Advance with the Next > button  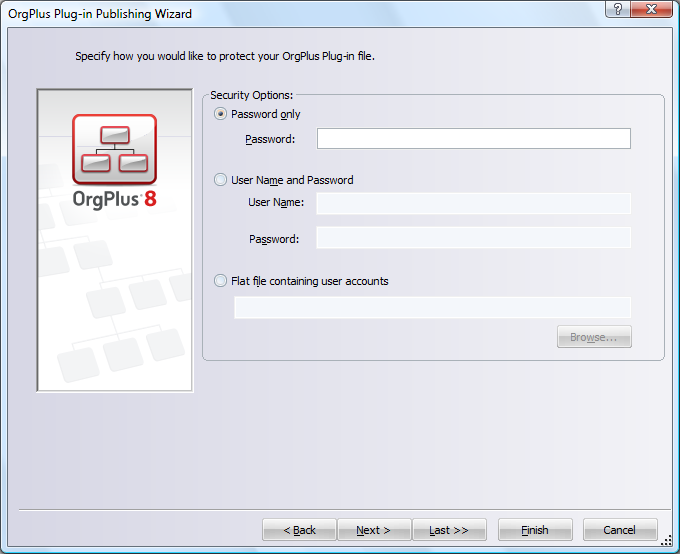coord(374,530)
